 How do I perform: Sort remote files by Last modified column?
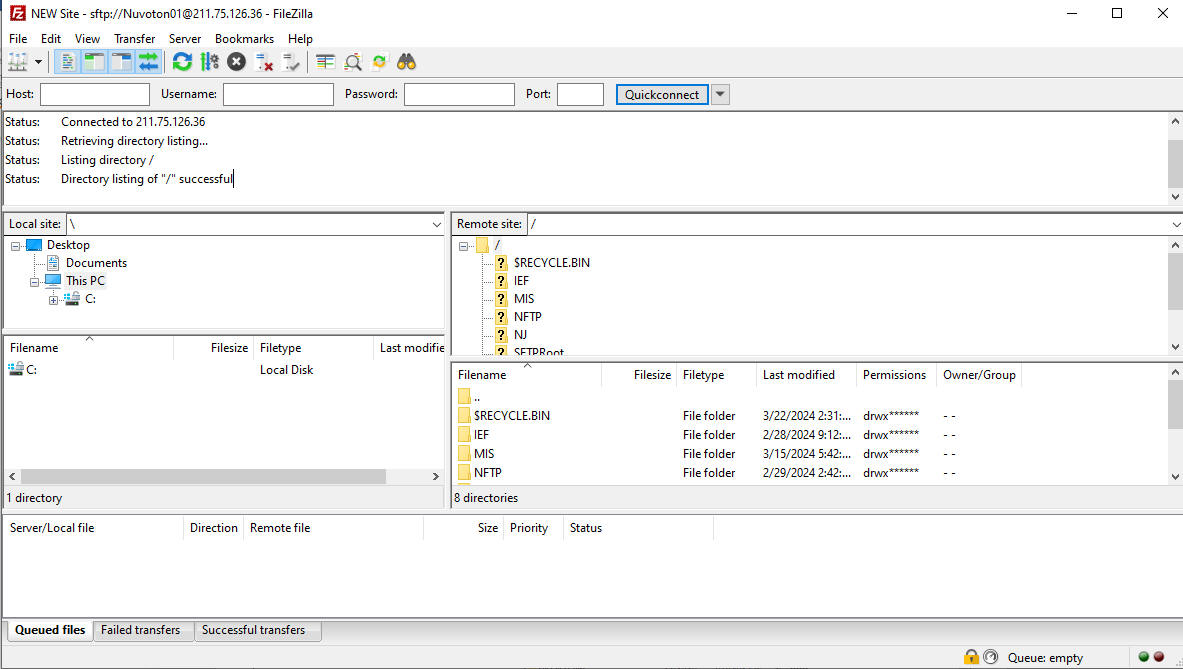coord(798,375)
